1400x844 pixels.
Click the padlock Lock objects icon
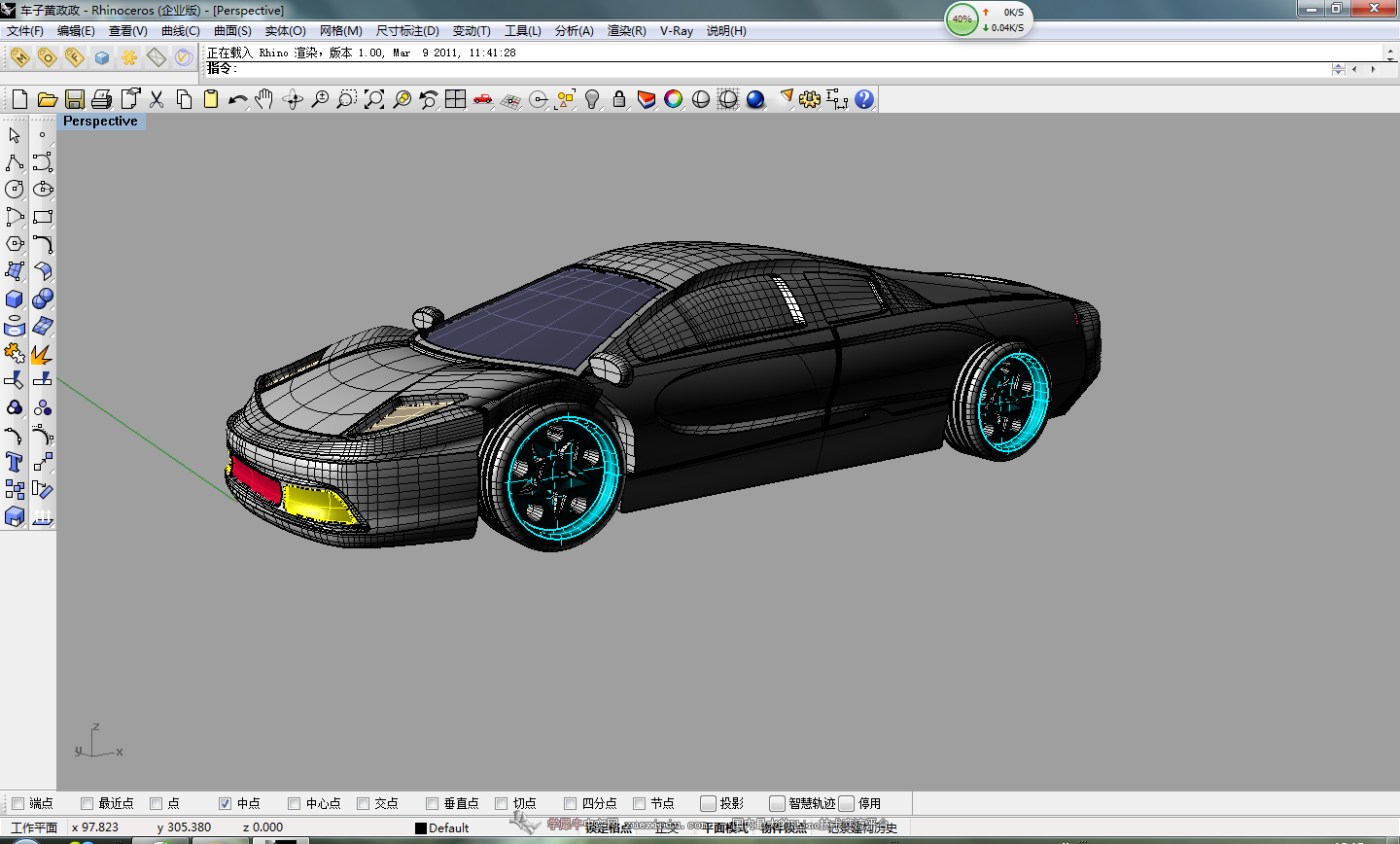tap(619, 99)
